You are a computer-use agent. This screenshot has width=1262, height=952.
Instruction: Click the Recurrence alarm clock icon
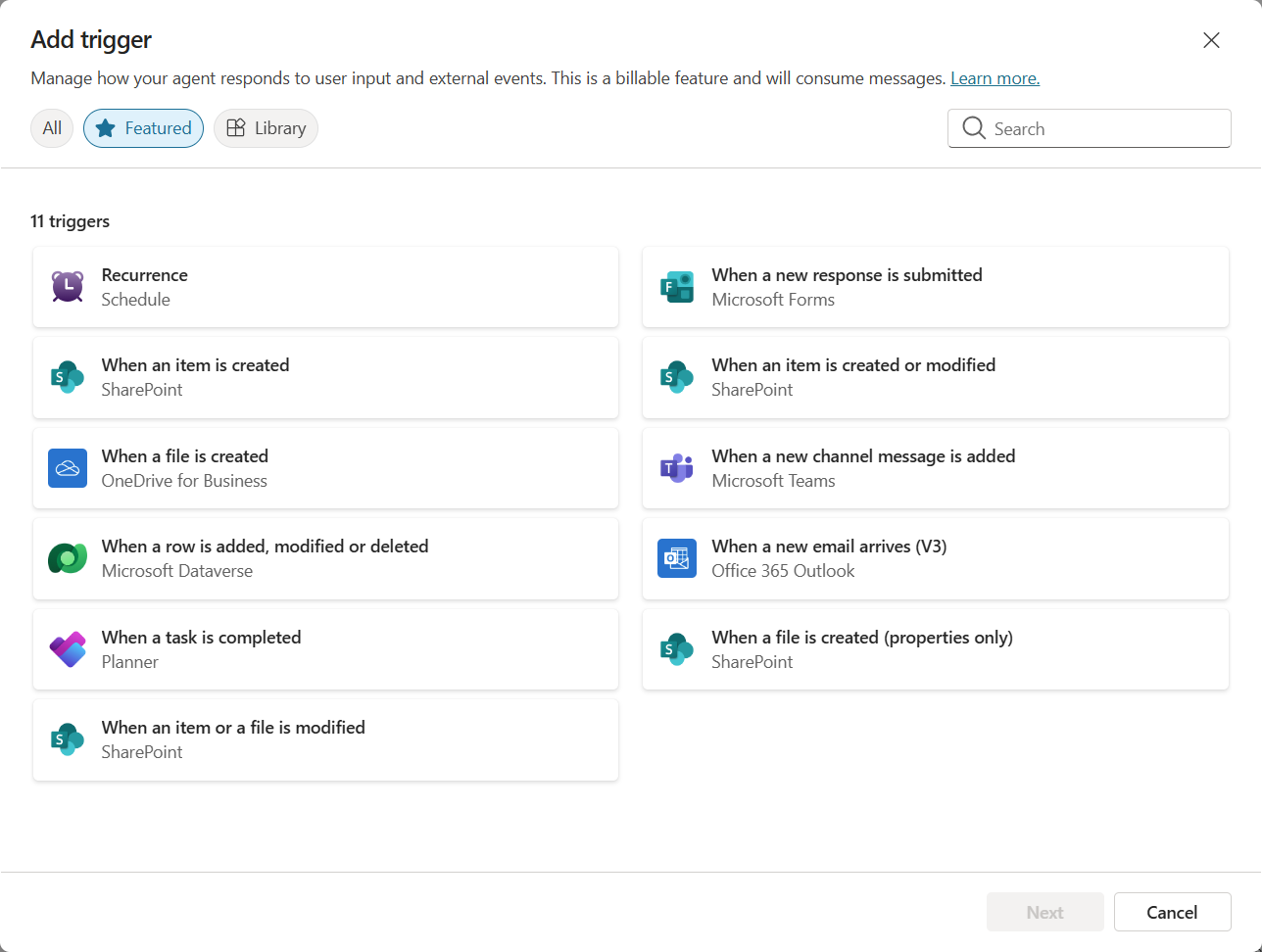[x=68, y=287]
